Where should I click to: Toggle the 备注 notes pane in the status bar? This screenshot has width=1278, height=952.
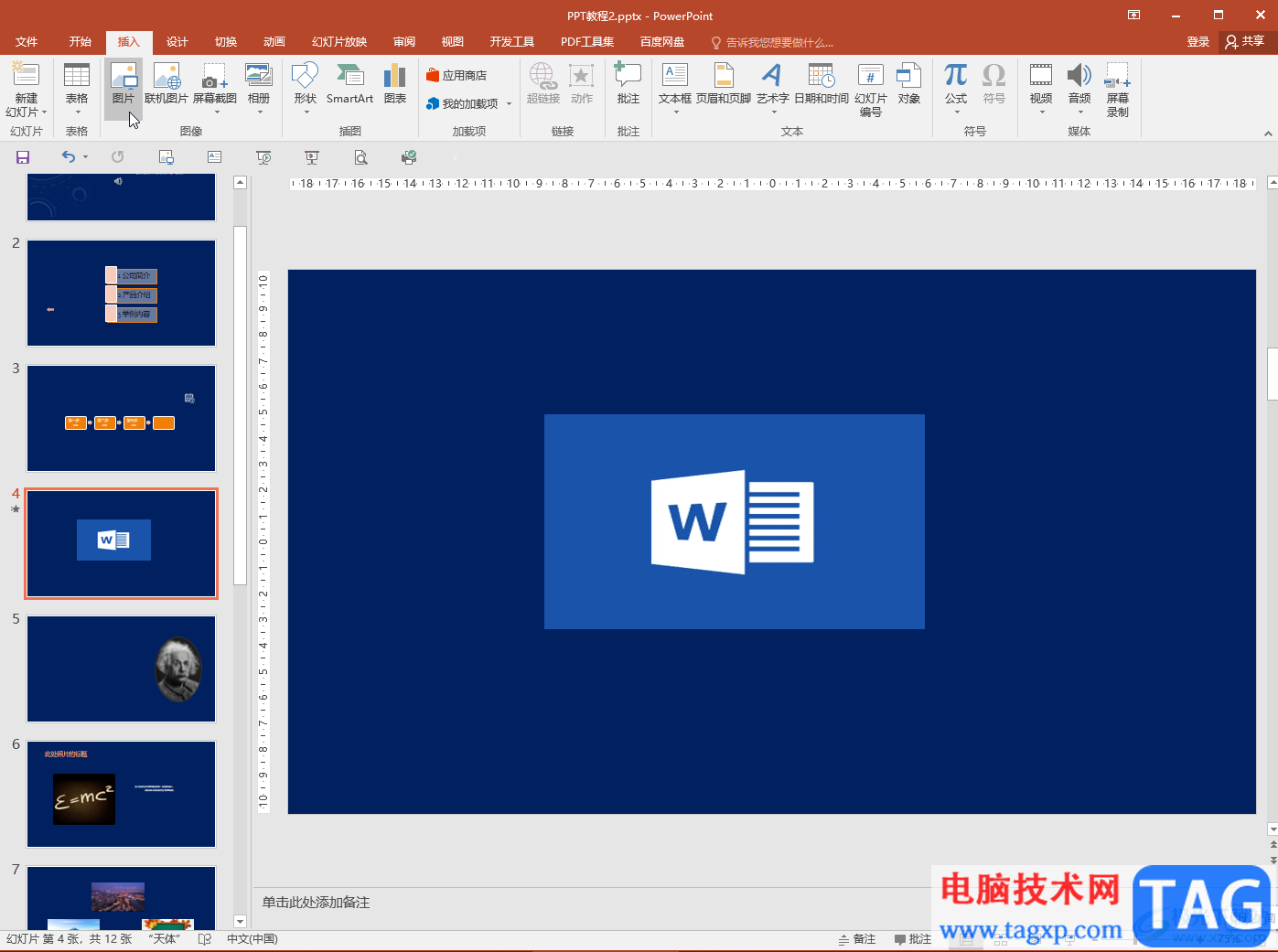coord(857,939)
